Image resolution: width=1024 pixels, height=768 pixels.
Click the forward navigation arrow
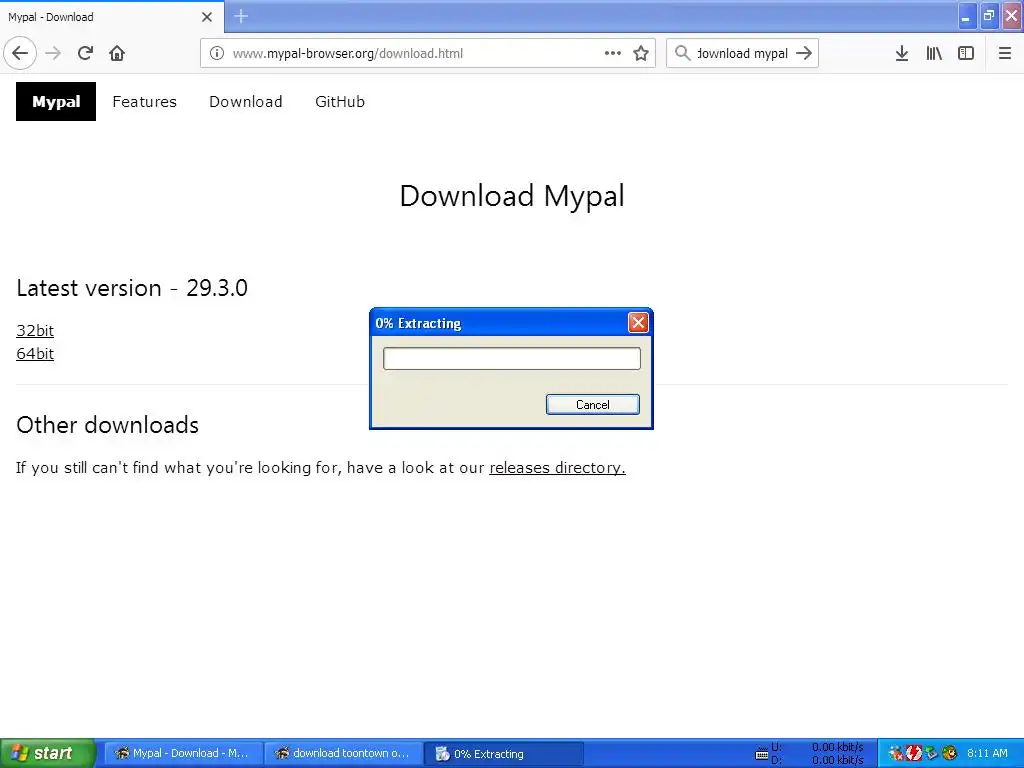click(x=53, y=53)
